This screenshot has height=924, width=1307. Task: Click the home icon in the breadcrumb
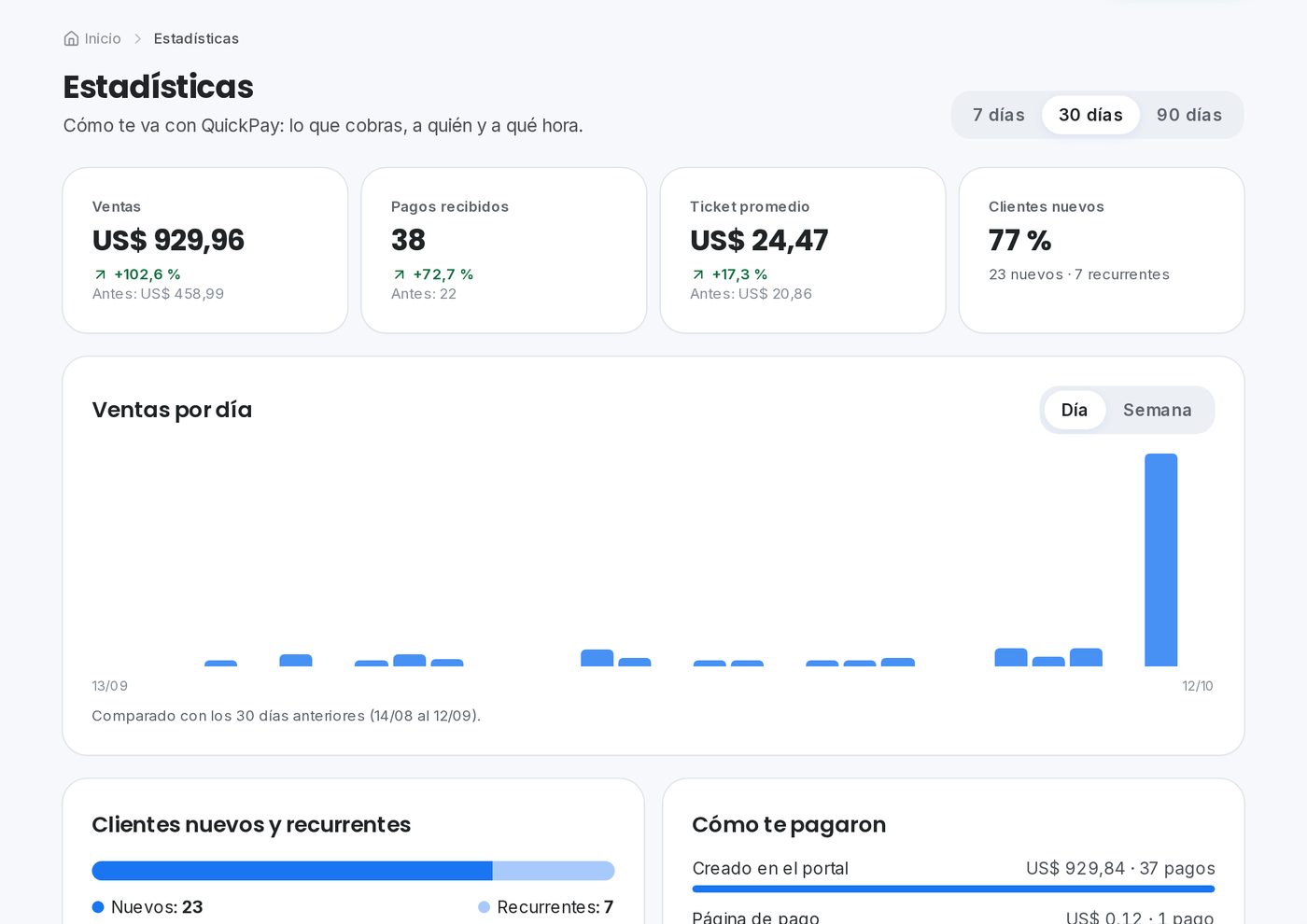[71, 38]
